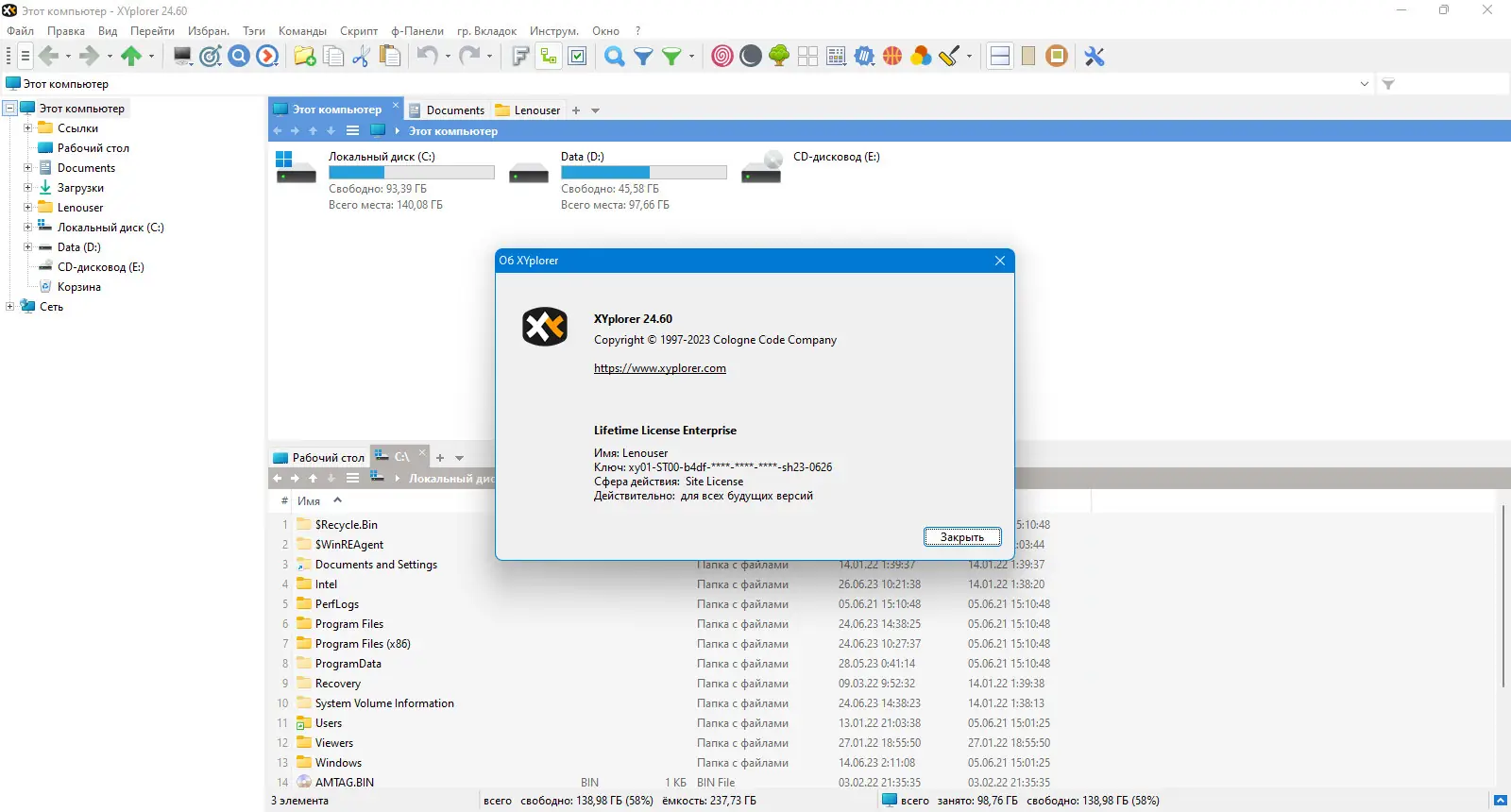Click the Data (D:) usage bar
The image size is (1511, 812).
(644, 173)
